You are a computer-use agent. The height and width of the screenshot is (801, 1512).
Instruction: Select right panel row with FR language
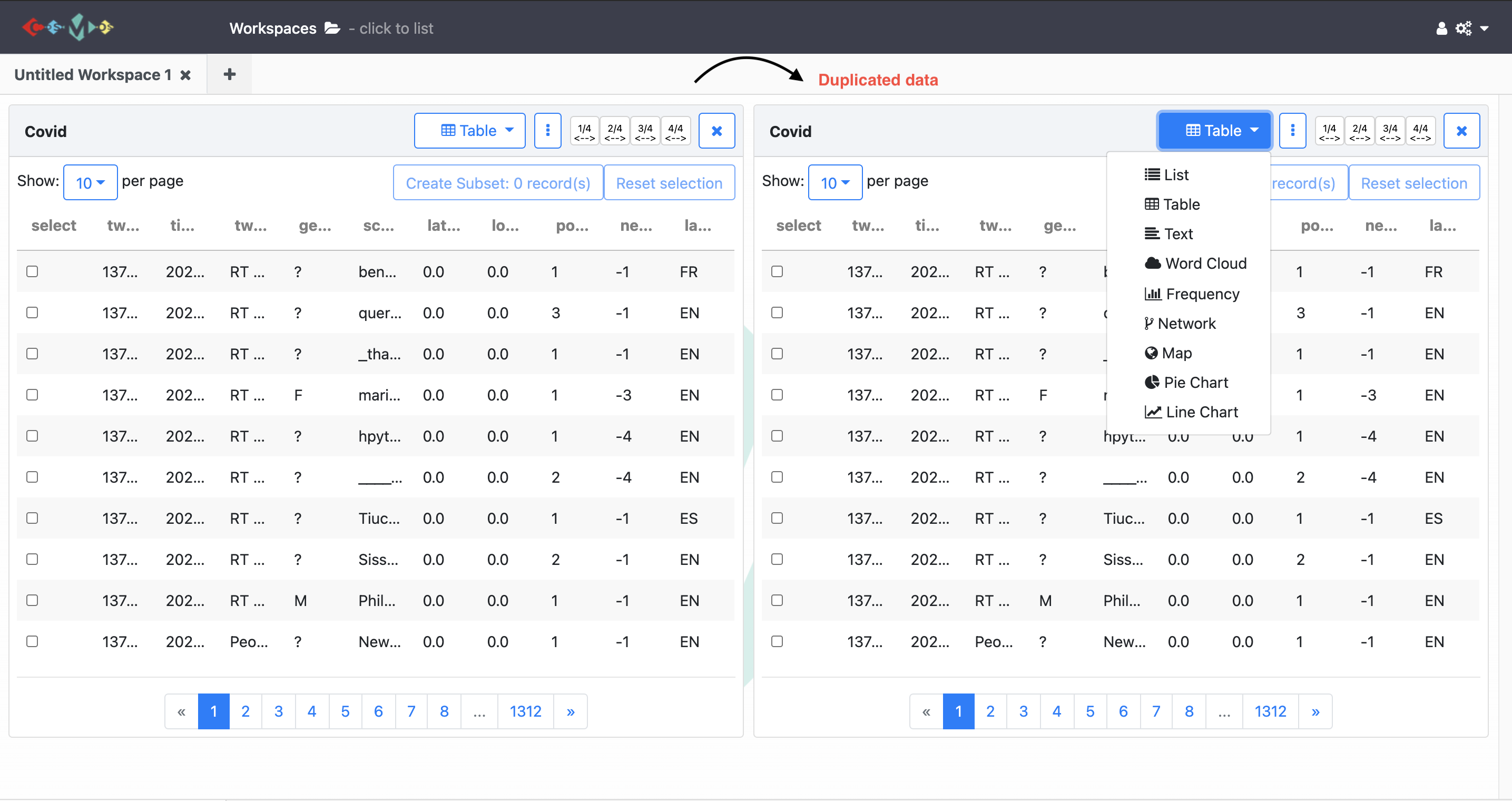click(777, 271)
